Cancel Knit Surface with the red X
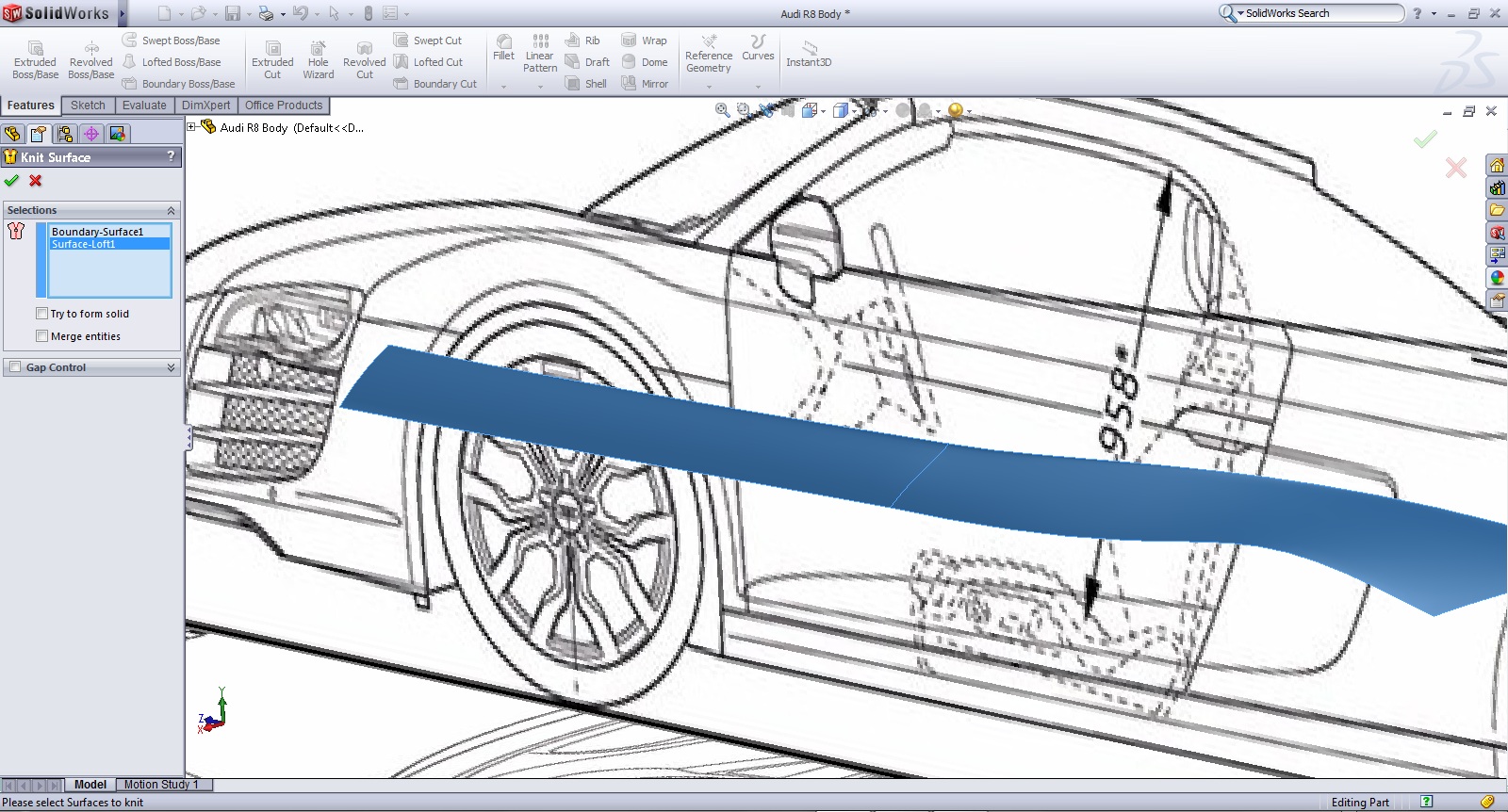This screenshot has width=1508, height=812. coord(36,181)
